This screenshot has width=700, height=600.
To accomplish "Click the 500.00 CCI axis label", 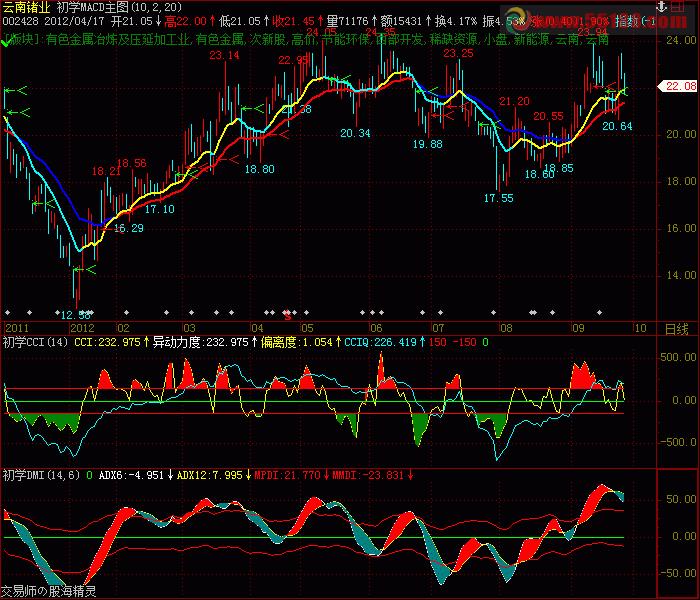I will 679,357.
